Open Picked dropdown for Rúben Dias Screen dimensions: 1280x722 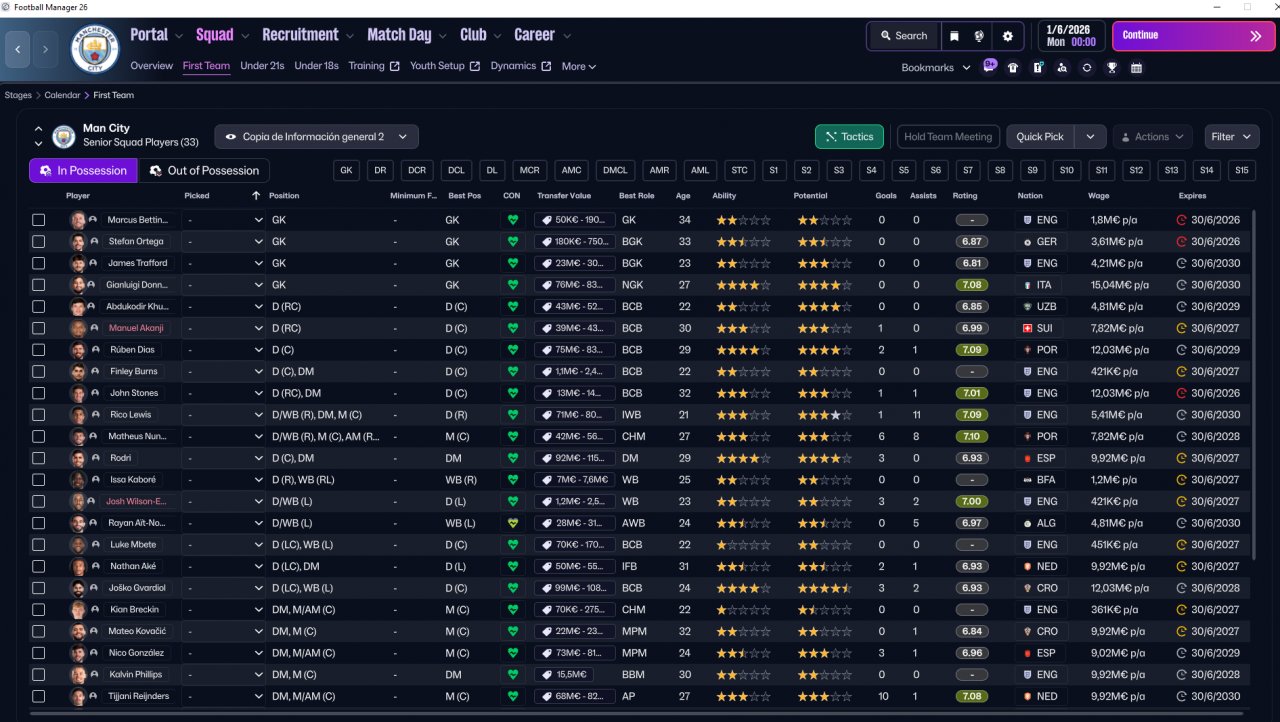coord(224,350)
